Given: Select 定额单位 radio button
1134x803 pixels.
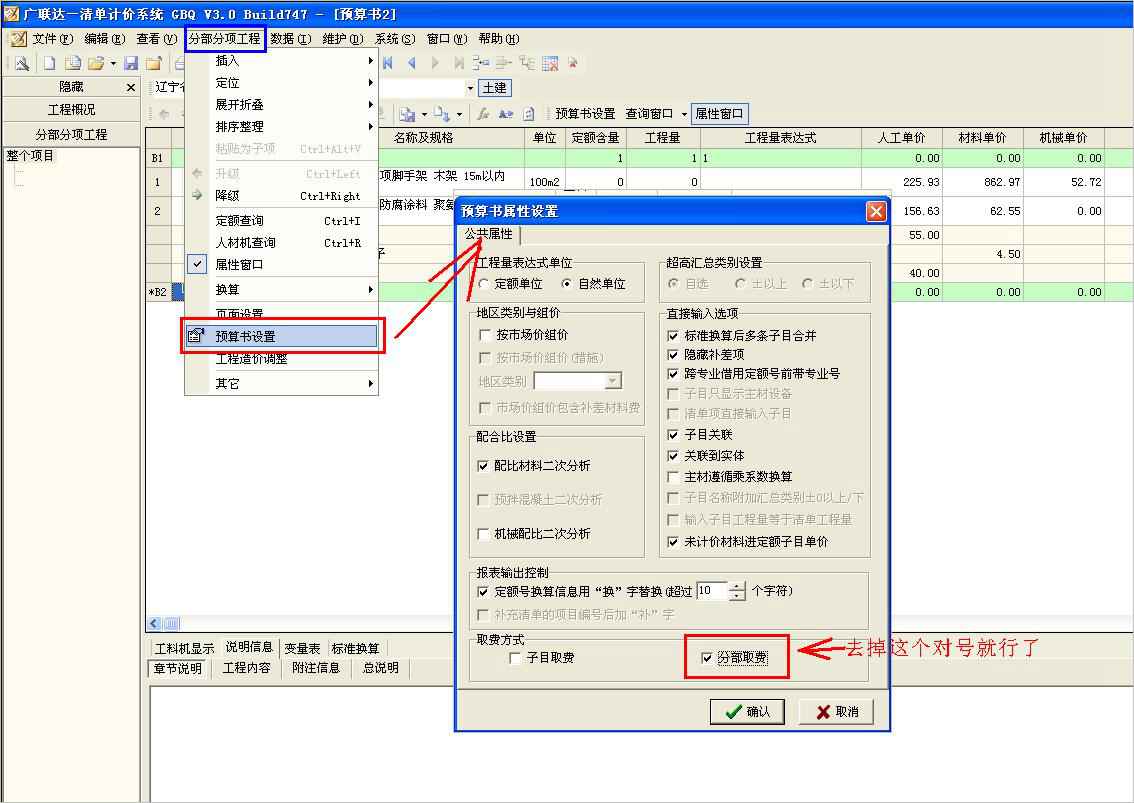Looking at the screenshot, I should pyautogui.click(x=483, y=284).
